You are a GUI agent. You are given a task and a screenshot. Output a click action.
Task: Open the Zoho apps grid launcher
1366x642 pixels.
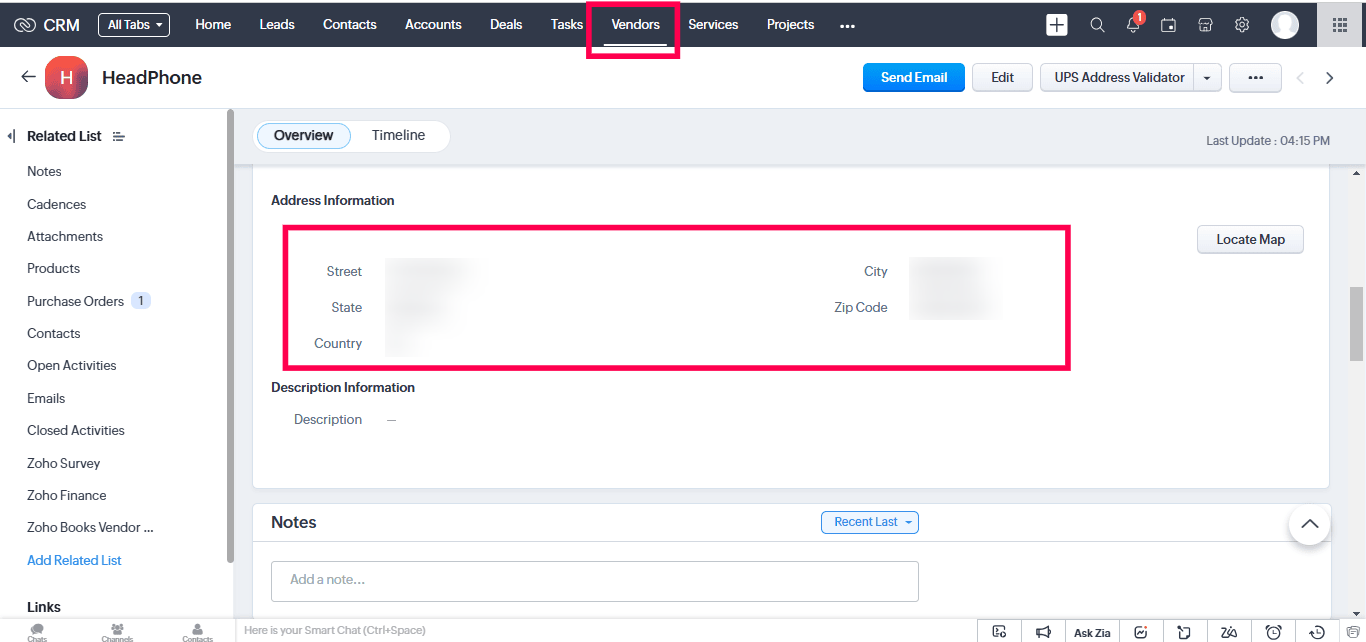coord(1340,25)
